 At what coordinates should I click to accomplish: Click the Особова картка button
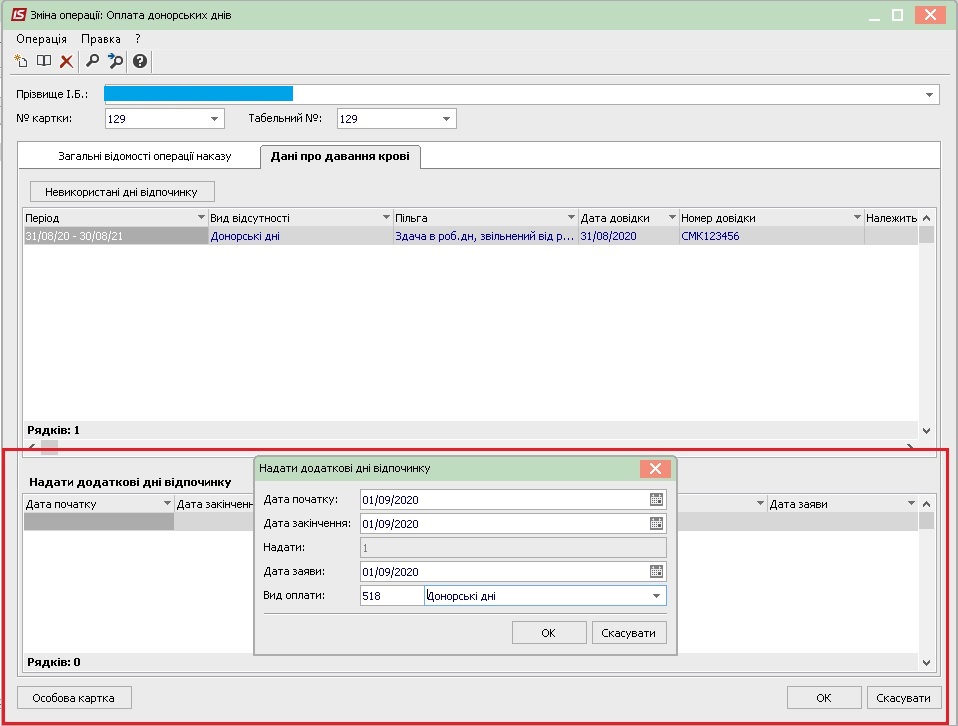pos(74,698)
